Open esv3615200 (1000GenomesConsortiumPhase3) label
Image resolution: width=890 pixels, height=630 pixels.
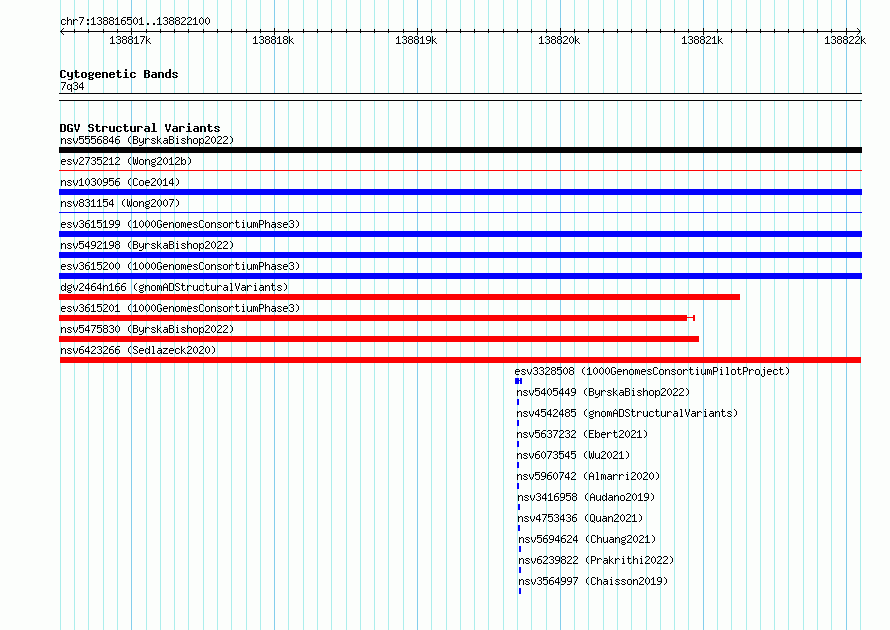180,266
